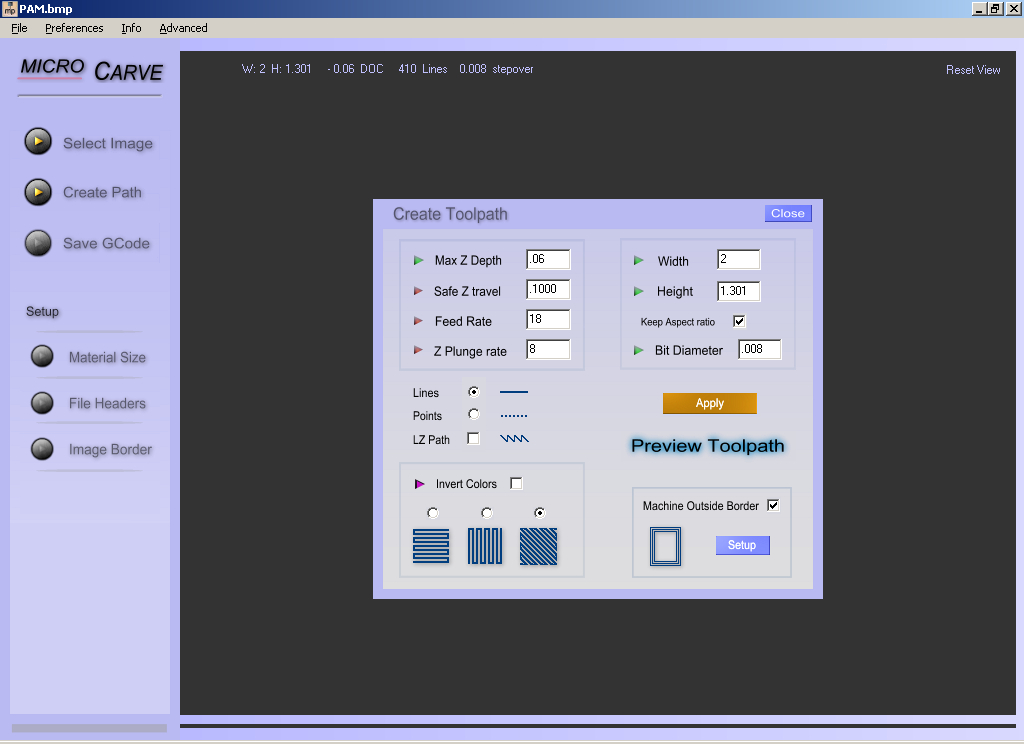This screenshot has height=744, width=1024.
Task: Close the Create Toolpath dialog
Action: 788,214
